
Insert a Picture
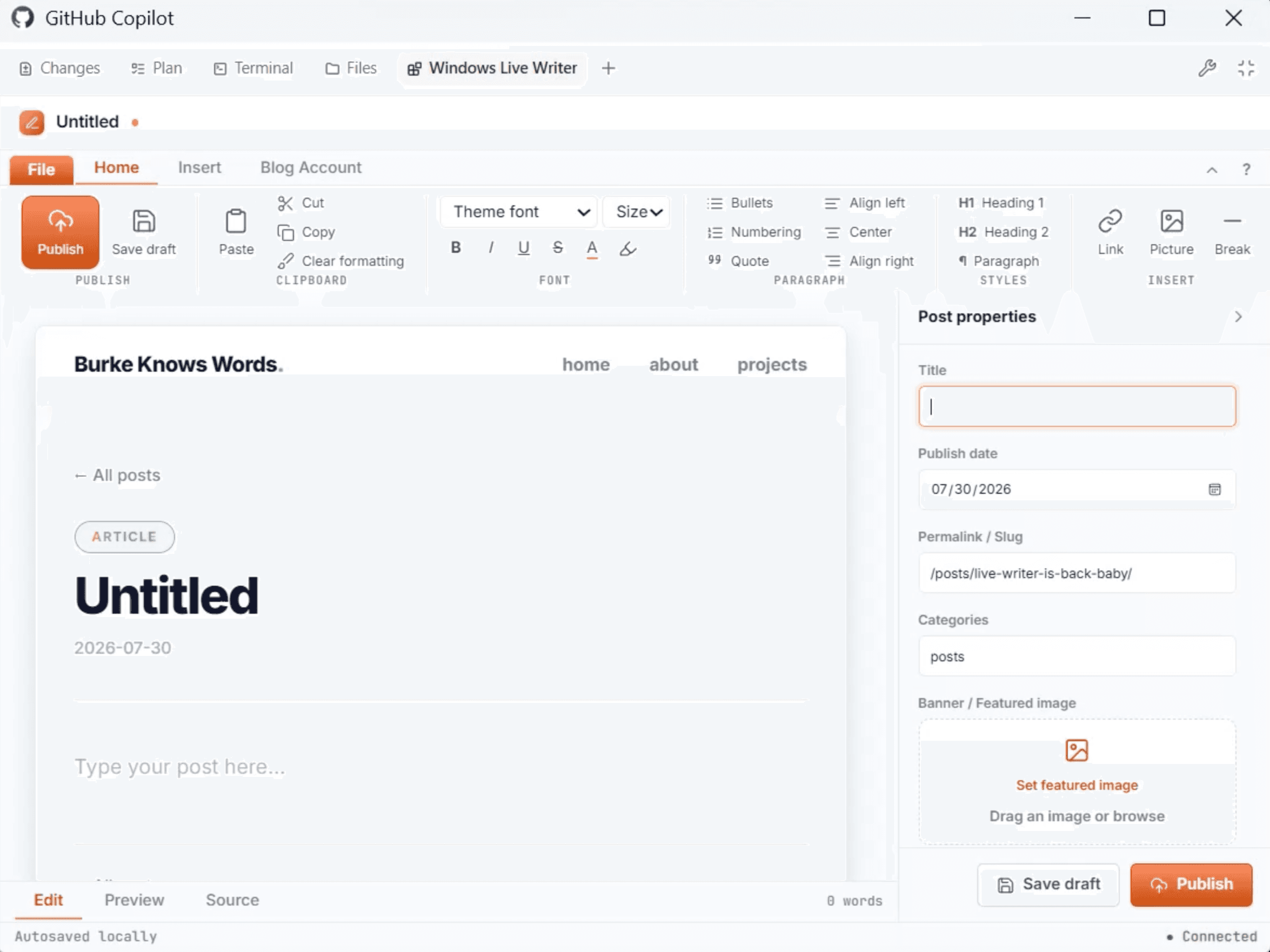(x=1171, y=232)
